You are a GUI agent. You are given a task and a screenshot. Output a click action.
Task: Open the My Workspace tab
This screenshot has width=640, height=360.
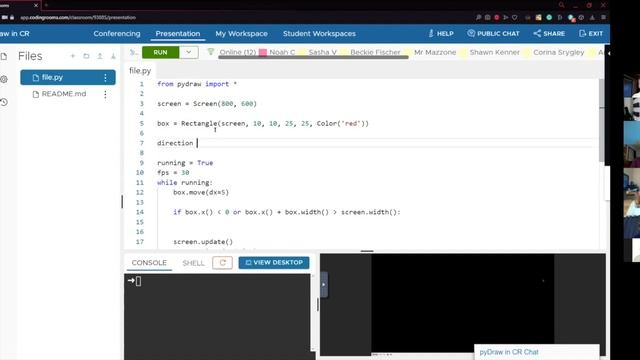(242, 33)
